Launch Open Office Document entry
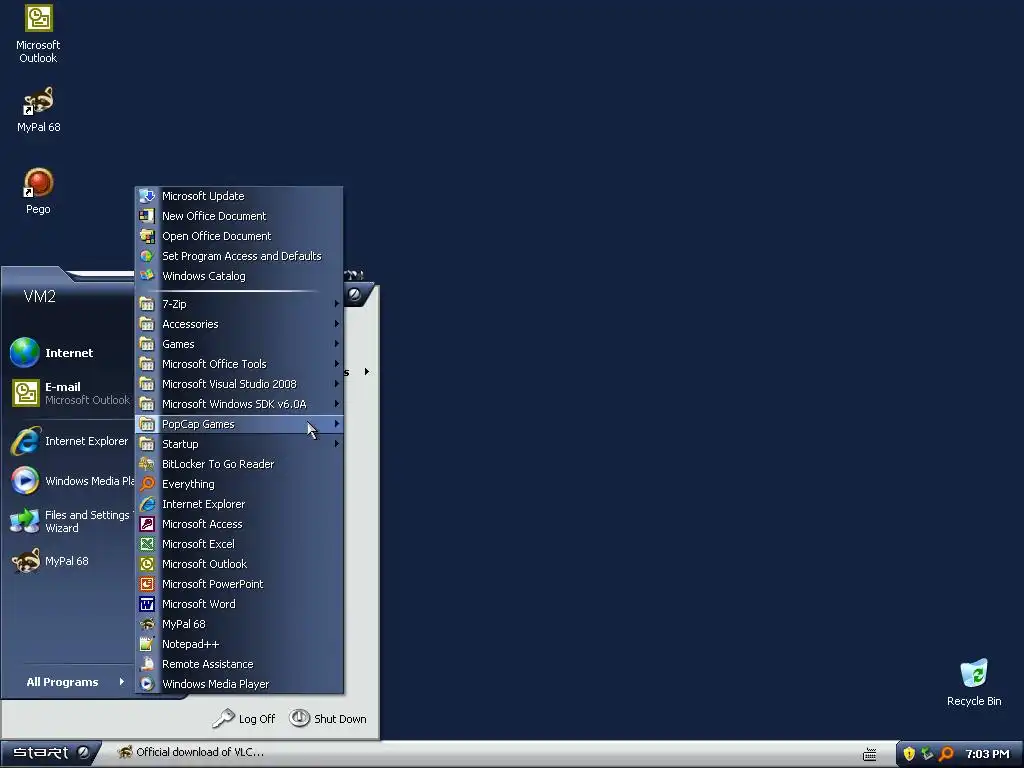Viewport: 1024px width, 768px height. pyautogui.click(x=238, y=236)
